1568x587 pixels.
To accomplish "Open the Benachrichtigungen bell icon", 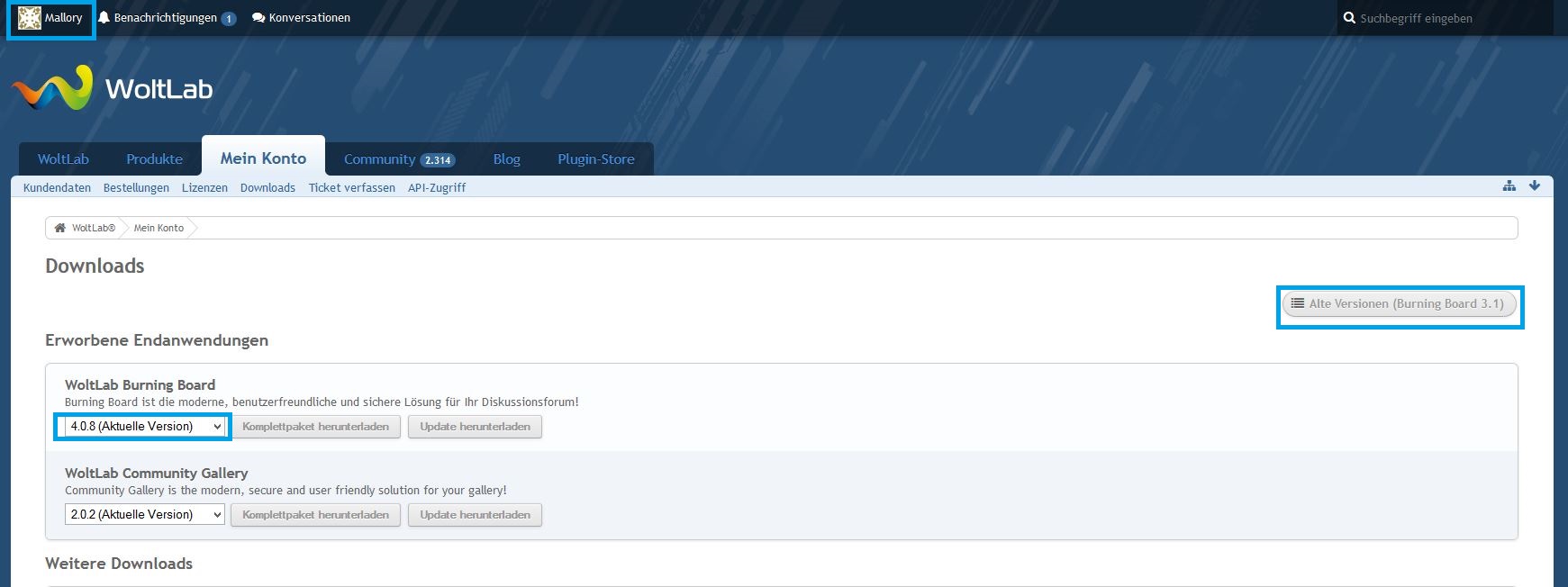I will 104,18.
